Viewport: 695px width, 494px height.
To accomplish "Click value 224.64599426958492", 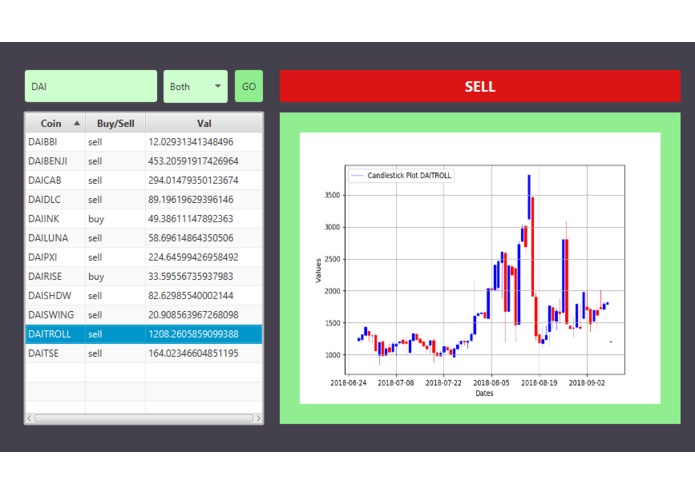I will click(193, 257).
